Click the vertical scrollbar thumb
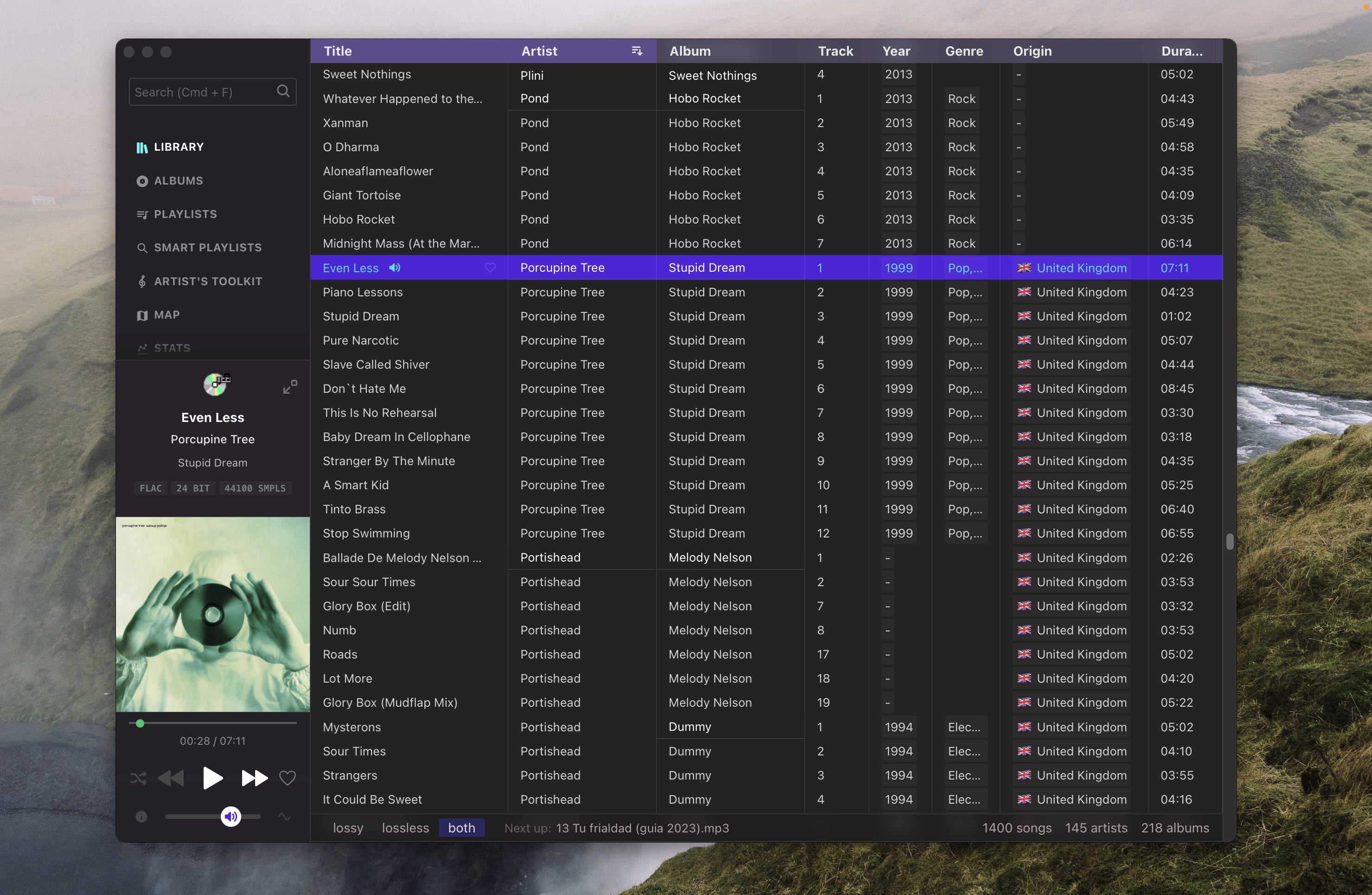1372x895 pixels. coord(1230,542)
